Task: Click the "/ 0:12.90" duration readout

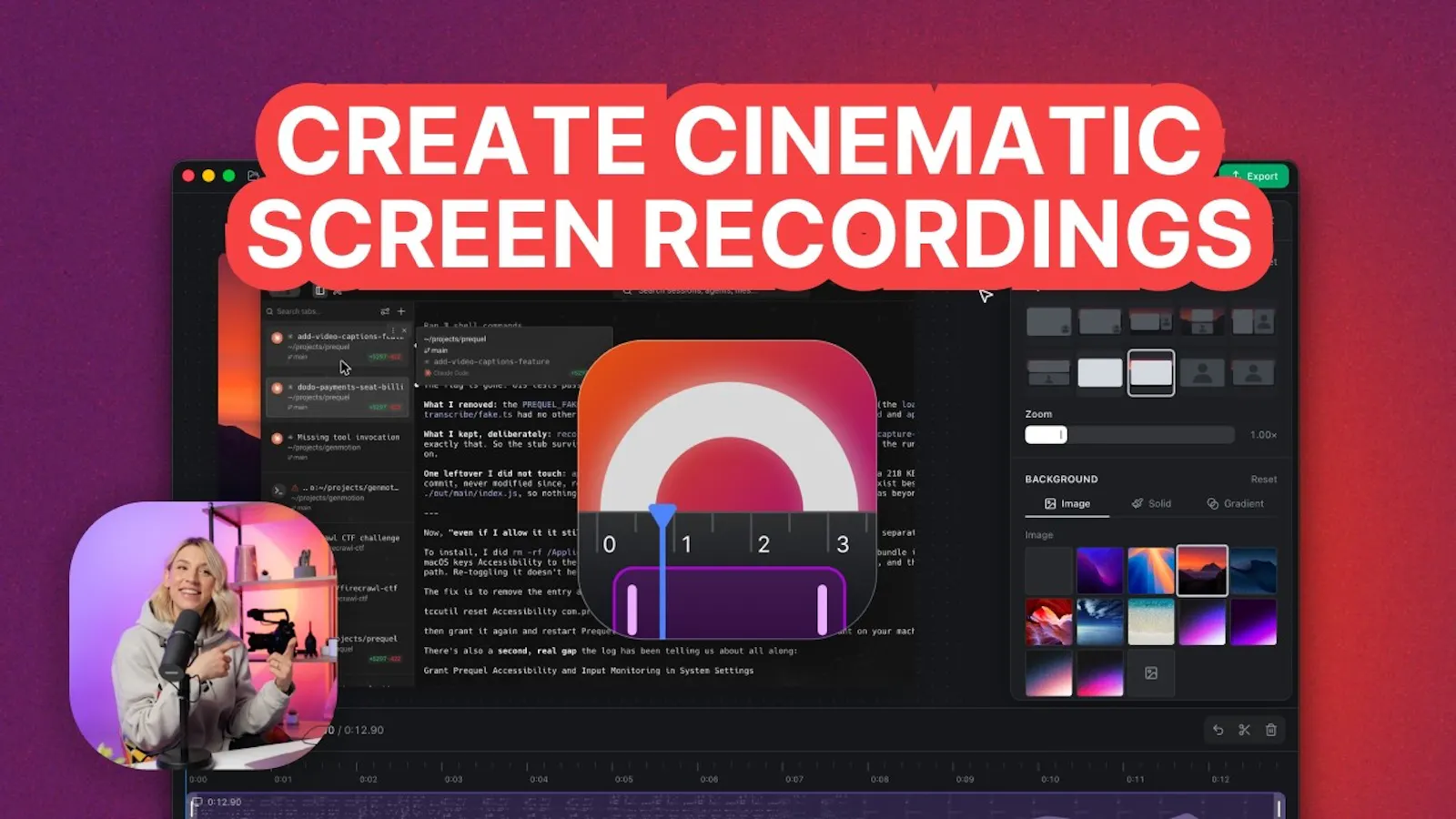Action: point(361,730)
